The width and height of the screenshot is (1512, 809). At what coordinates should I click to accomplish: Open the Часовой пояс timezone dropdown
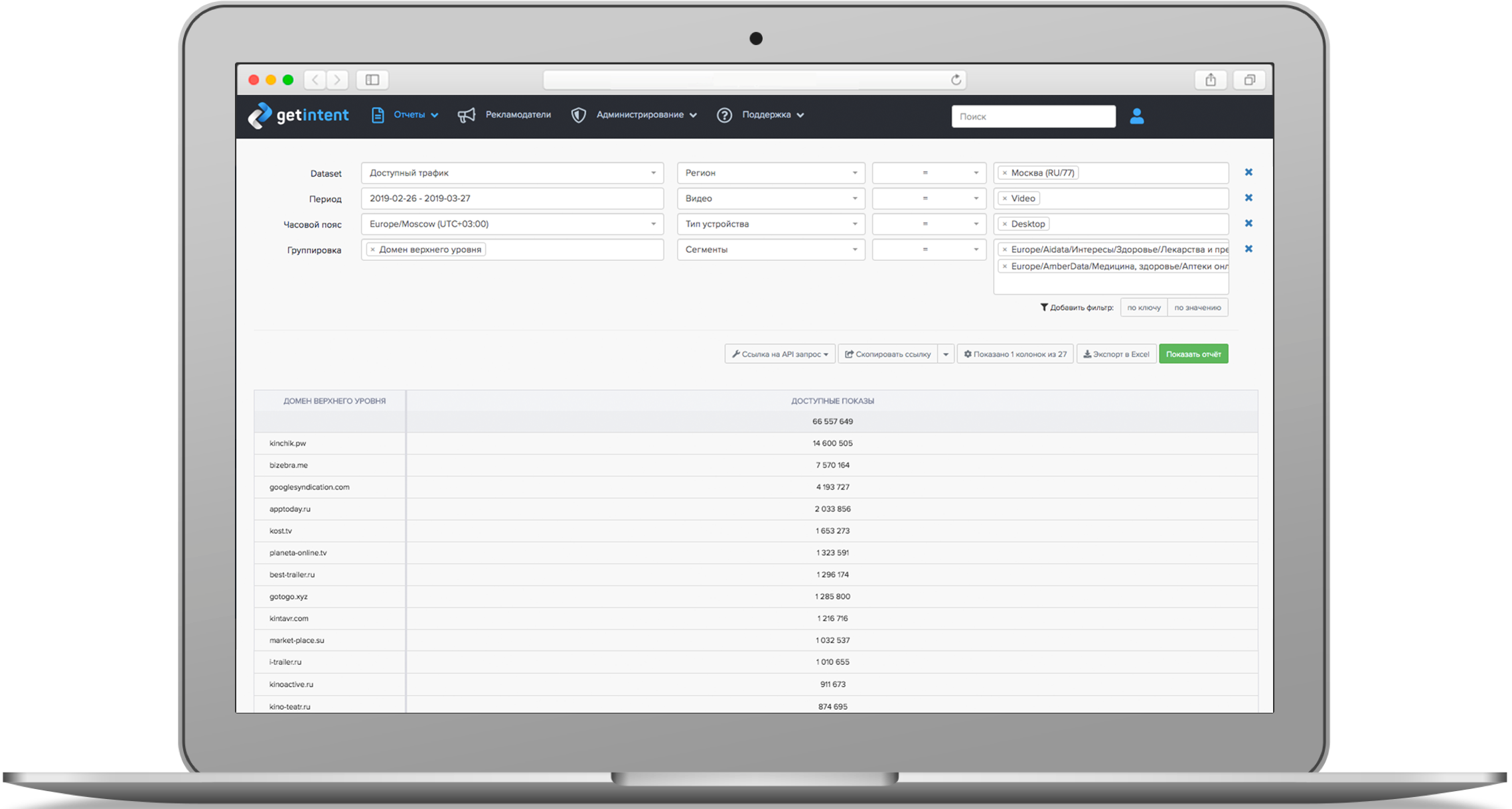tap(512, 224)
